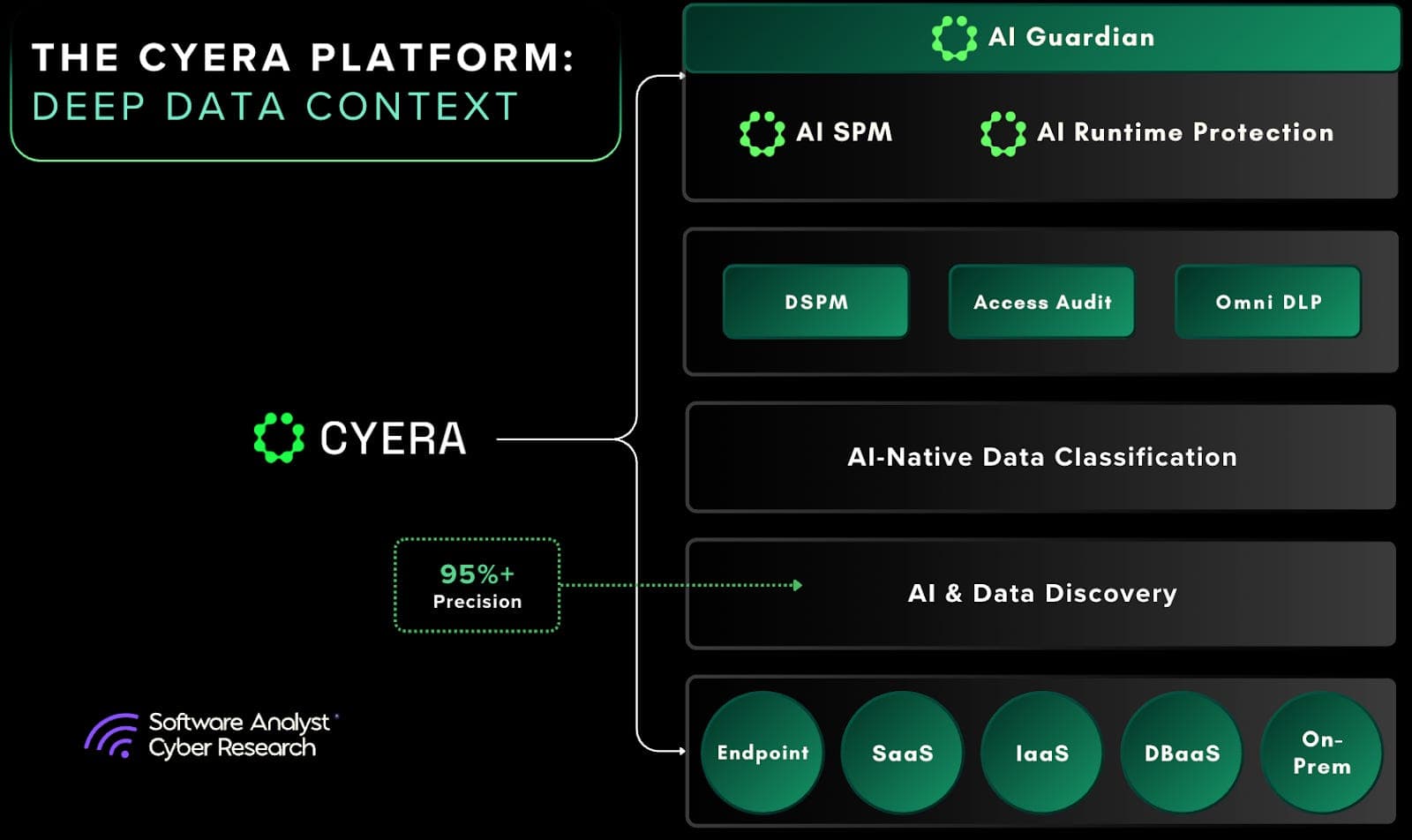This screenshot has height=840, width=1412.
Task: Click the AI Runtime Protection label
Action: tap(1185, 132)
